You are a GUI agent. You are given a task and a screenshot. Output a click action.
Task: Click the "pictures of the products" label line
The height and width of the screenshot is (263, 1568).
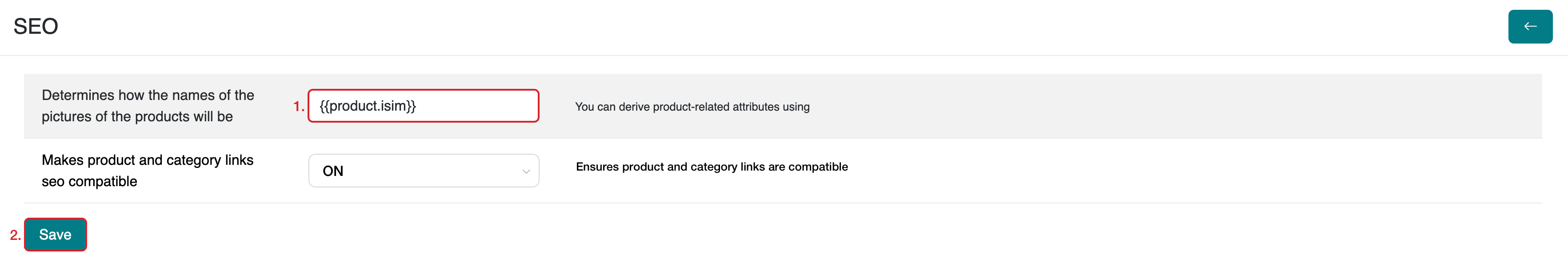pos(137,116)
